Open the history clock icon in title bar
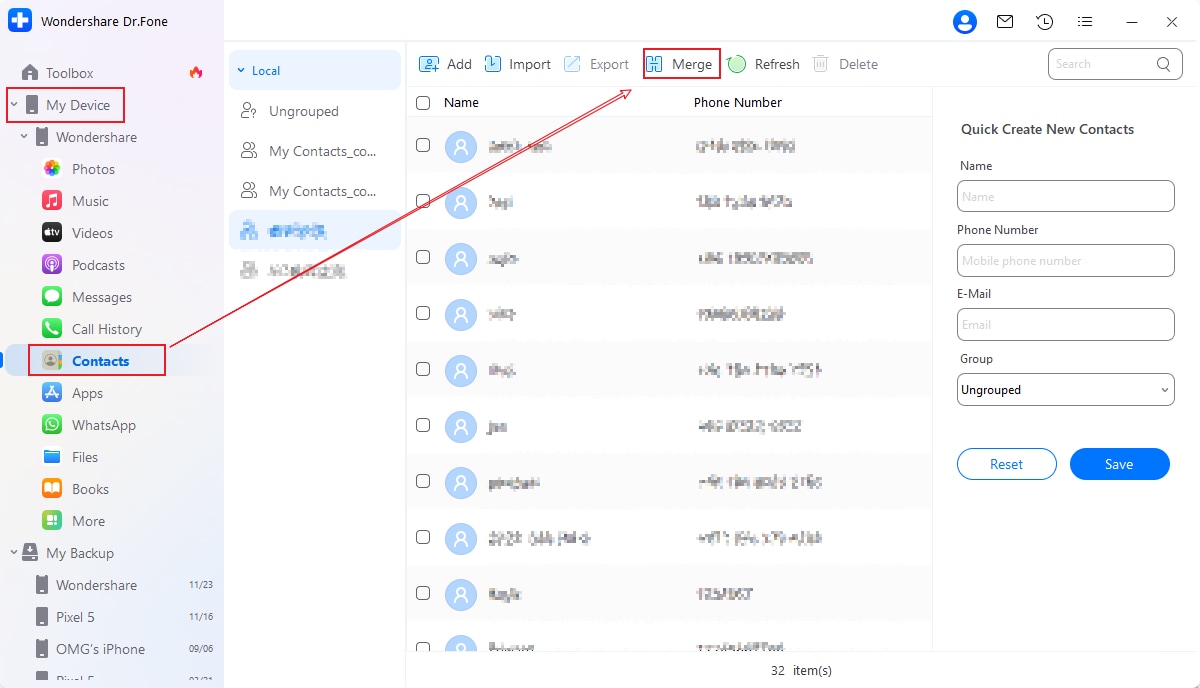The image size is (1200, 688). pos(1045,22)
